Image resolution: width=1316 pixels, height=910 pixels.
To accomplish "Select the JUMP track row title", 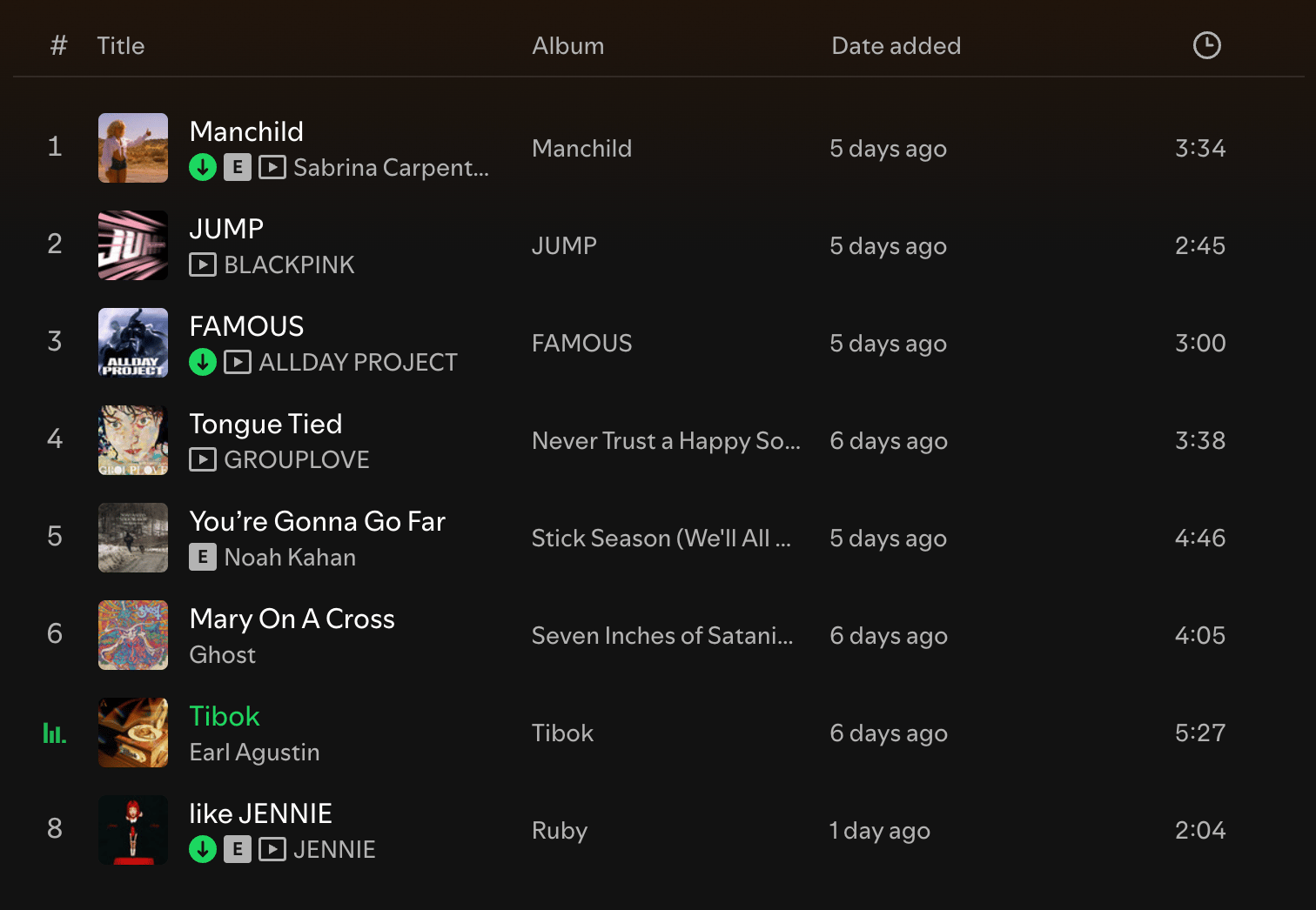I will tap(226, 229).
